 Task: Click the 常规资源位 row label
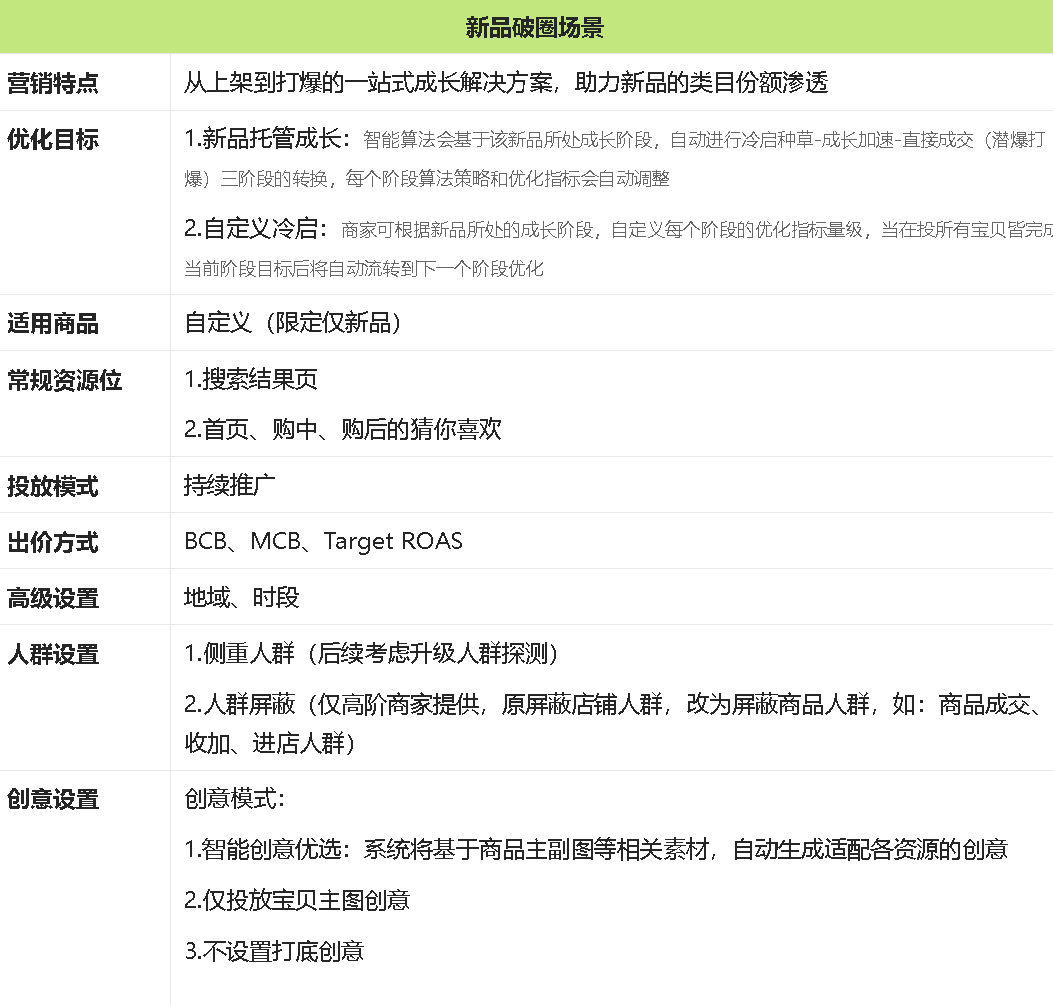pos(64,381)
